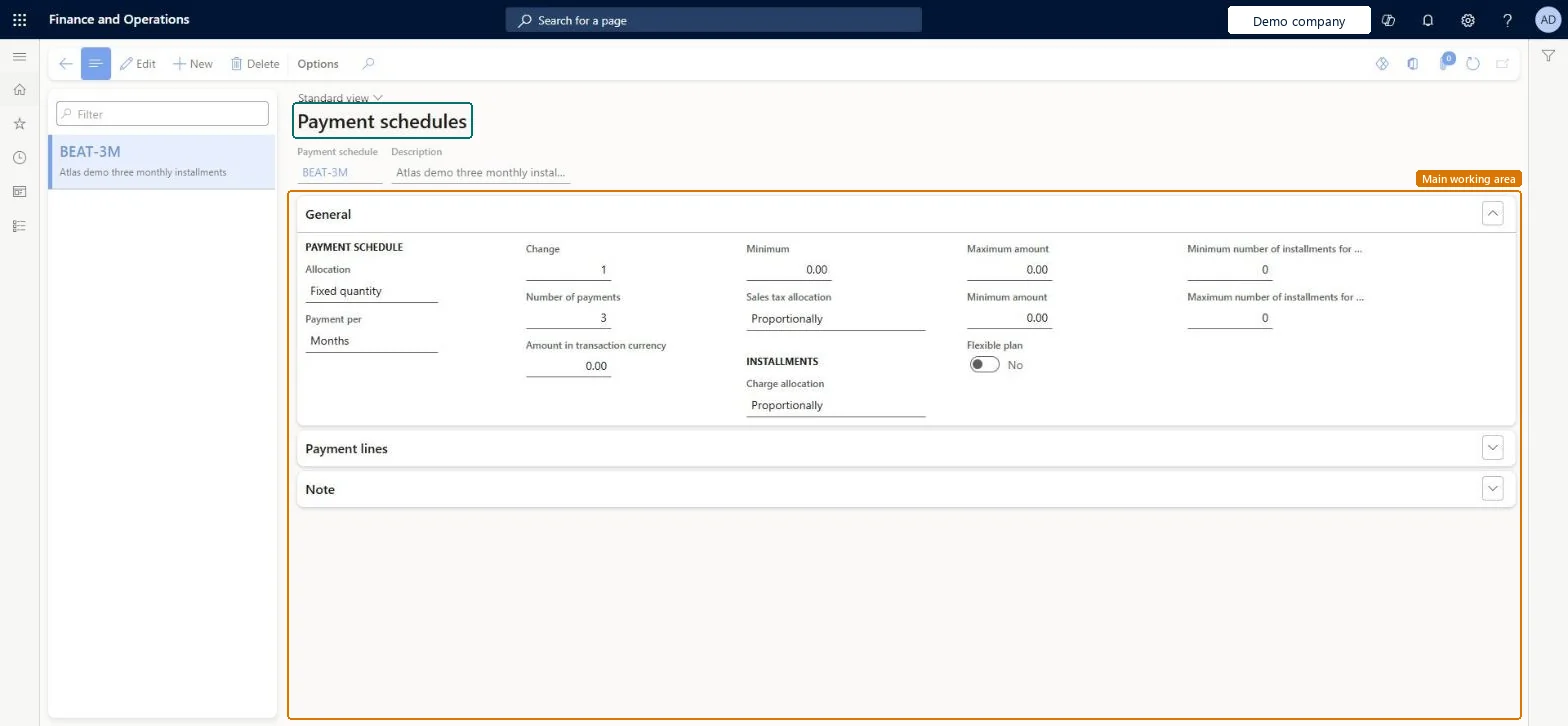Open the Recent clock icon in sidebar
The height and width of the screenshot is (726, 1568).
click(x=19, y=158)
